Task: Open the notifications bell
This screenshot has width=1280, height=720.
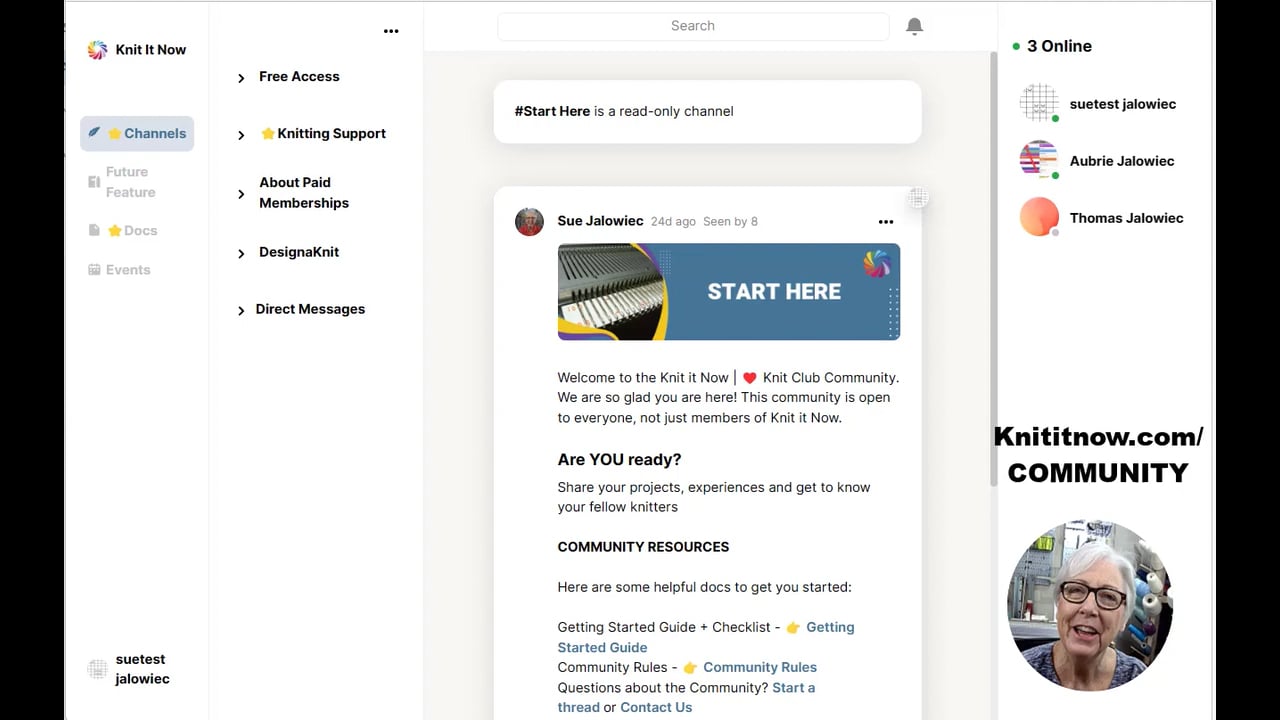Action: point(914,26)
